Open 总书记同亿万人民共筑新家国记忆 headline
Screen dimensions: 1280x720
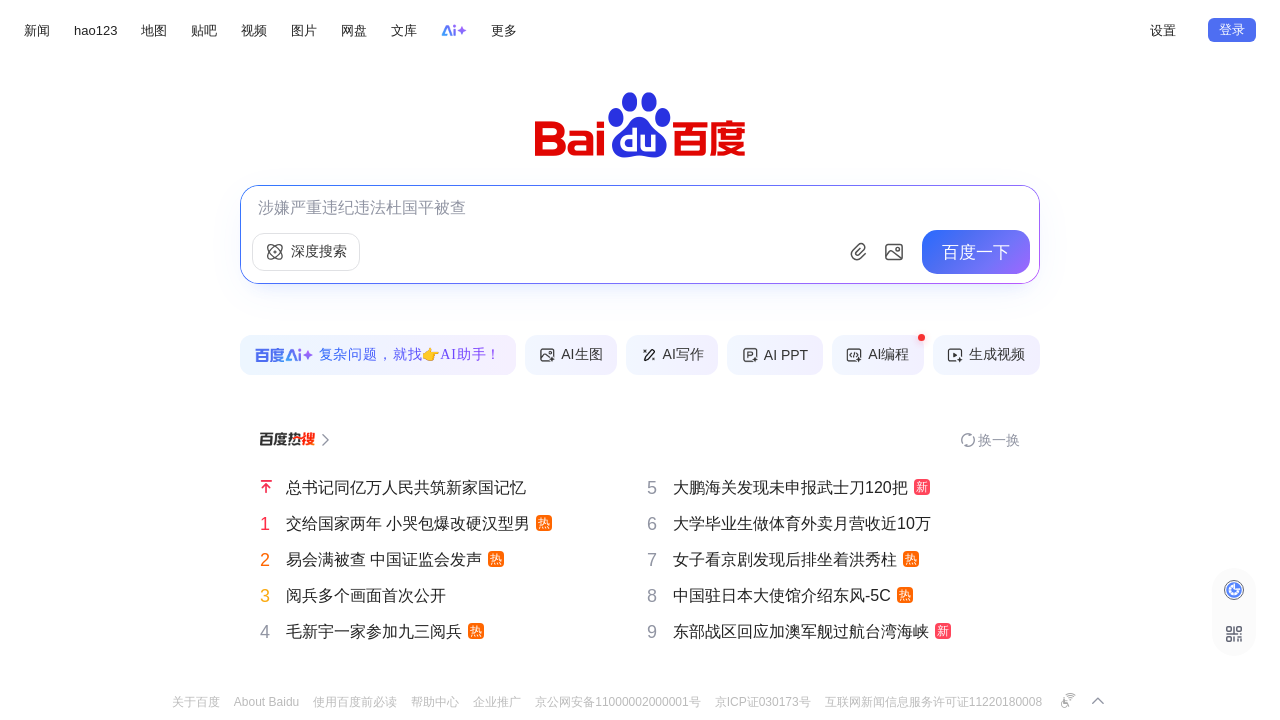tap(406, 488)
